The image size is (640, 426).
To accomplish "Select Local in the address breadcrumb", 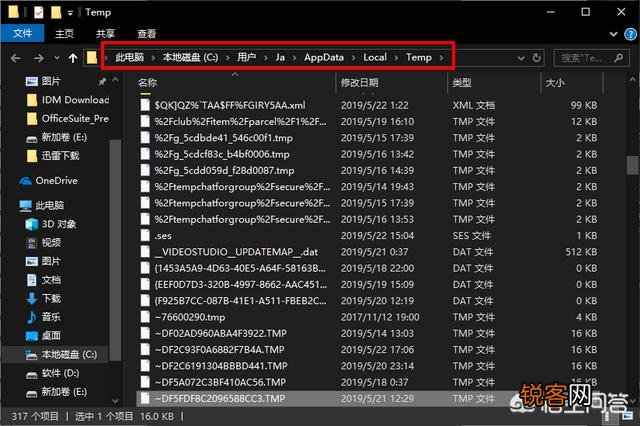I will (x=375, y=58).
